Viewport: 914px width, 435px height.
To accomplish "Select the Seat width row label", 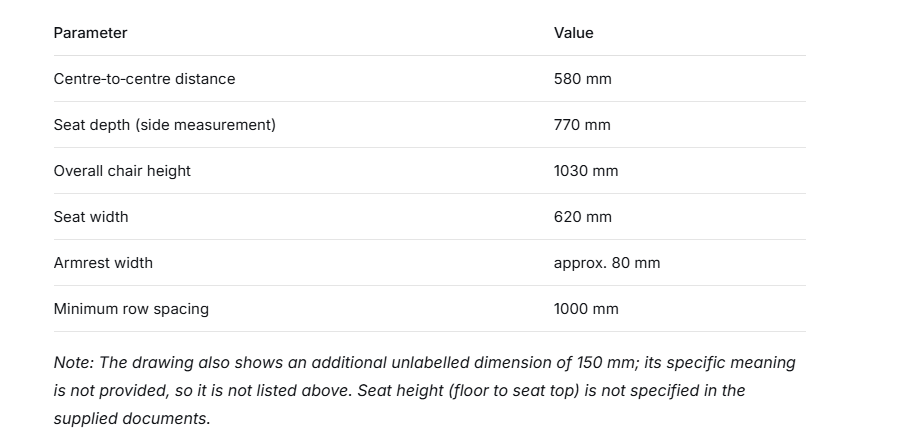I will pos(91,217).
